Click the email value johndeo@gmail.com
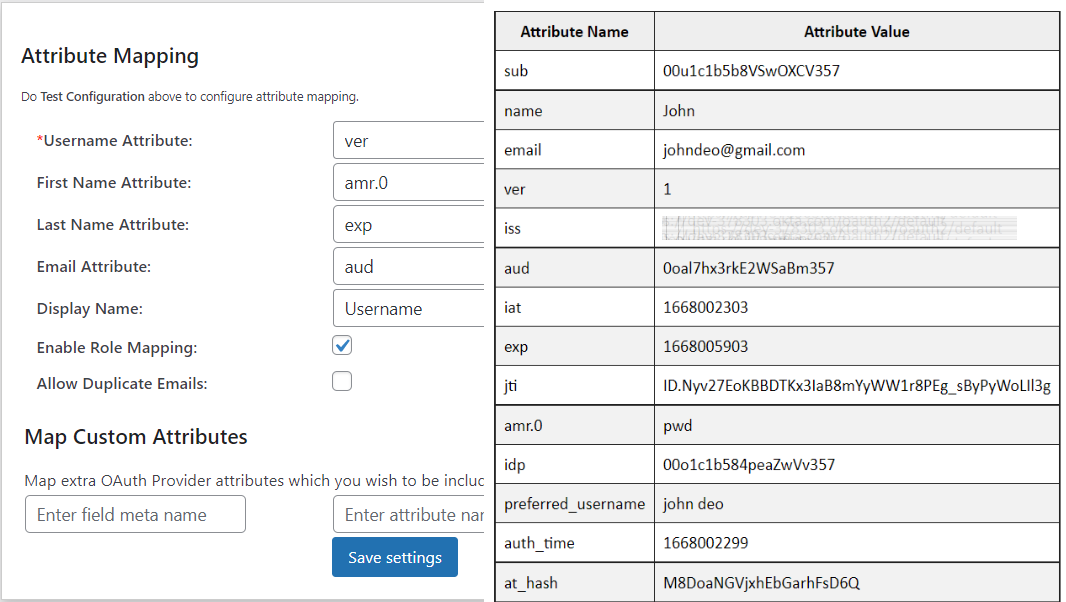Image resolution: width=1066 pixels, height=602 pixels. click(x=734, y=150)
